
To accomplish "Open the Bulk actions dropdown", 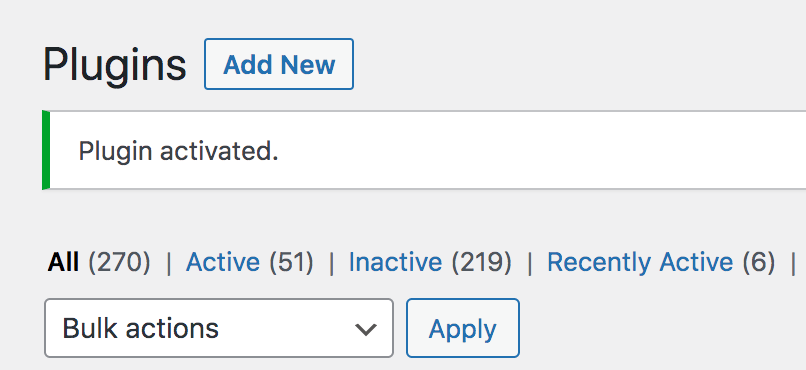I will (219, 328).
